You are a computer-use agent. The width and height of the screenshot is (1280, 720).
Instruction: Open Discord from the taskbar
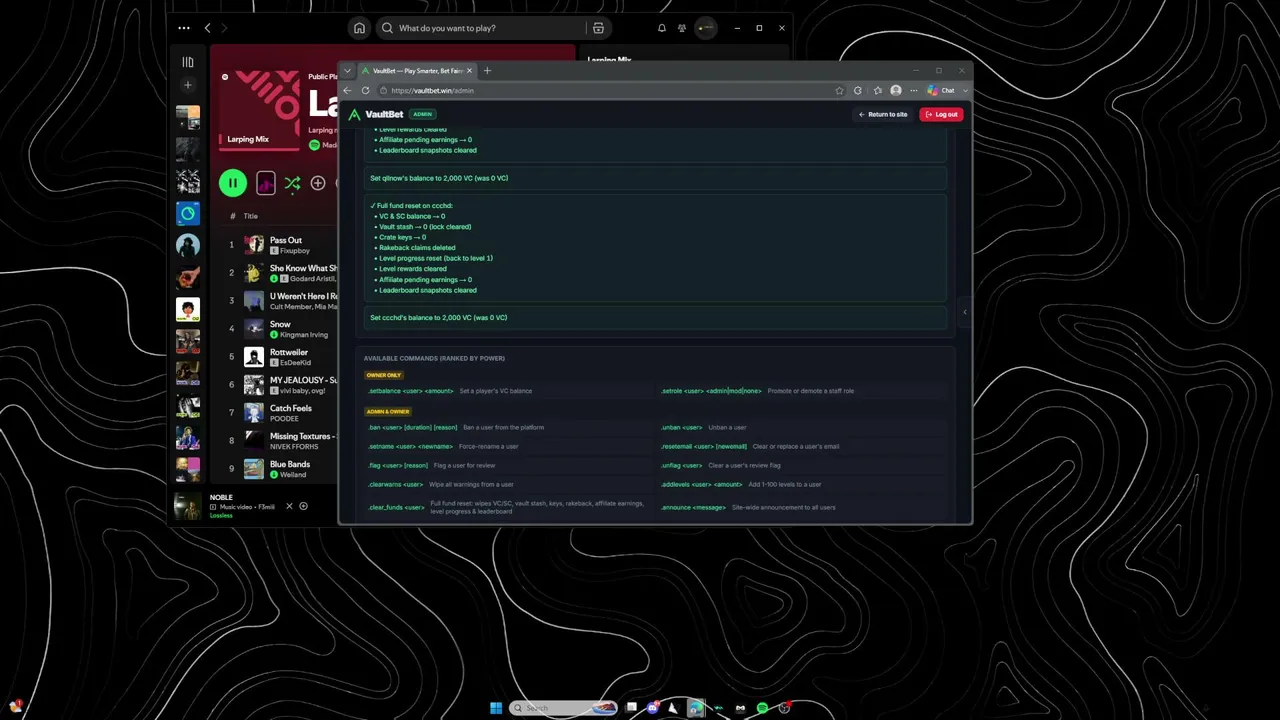tap(652, 708)
